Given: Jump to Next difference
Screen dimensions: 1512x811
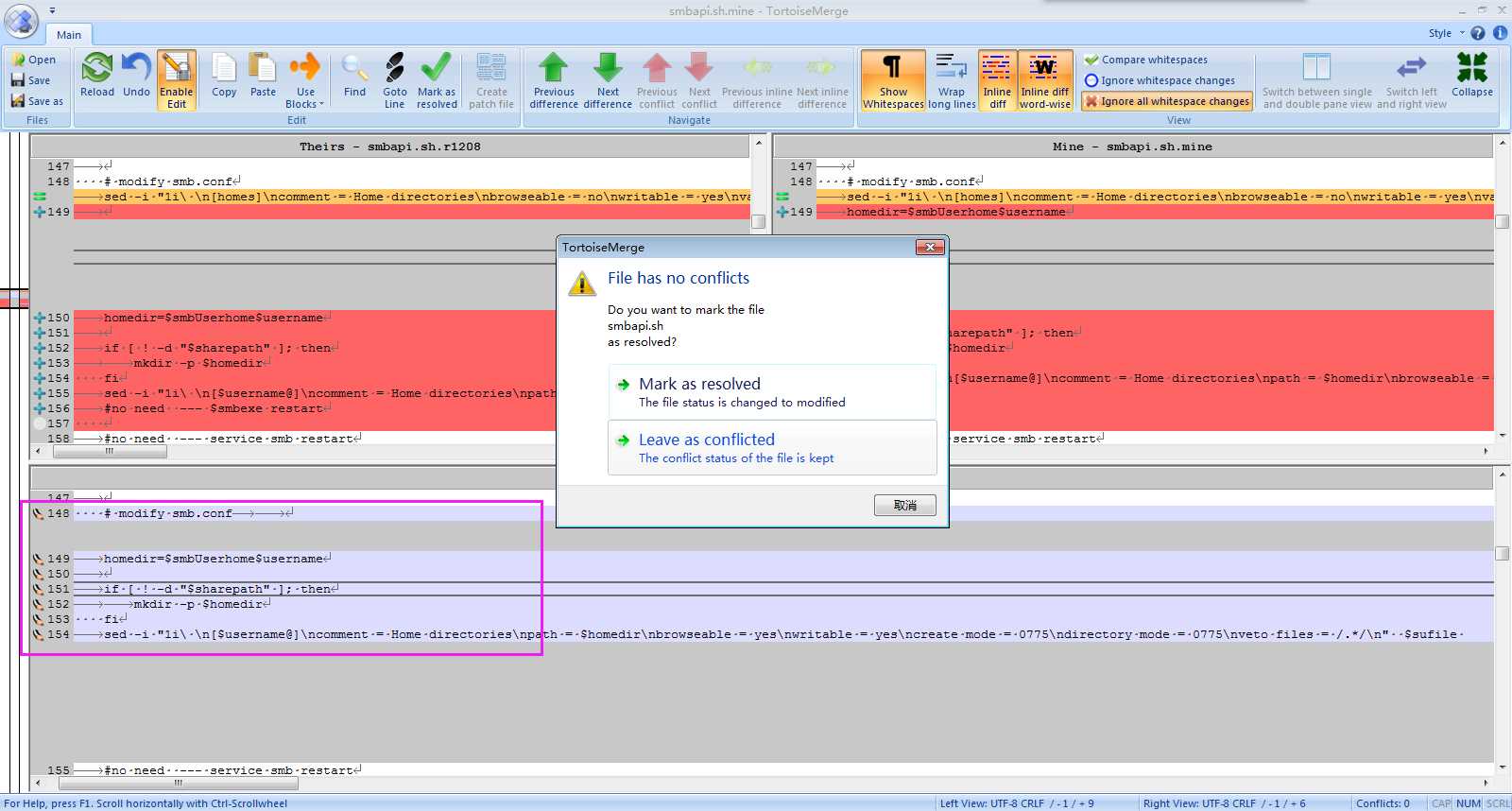Looking at the screenshot, I should click(608, 80).
